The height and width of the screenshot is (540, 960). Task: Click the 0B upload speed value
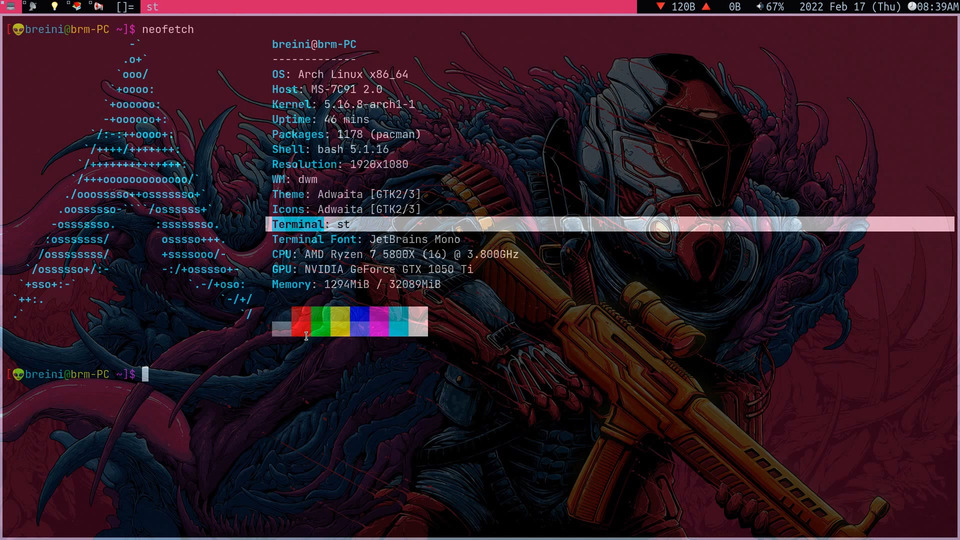click(x=735, y=7)
